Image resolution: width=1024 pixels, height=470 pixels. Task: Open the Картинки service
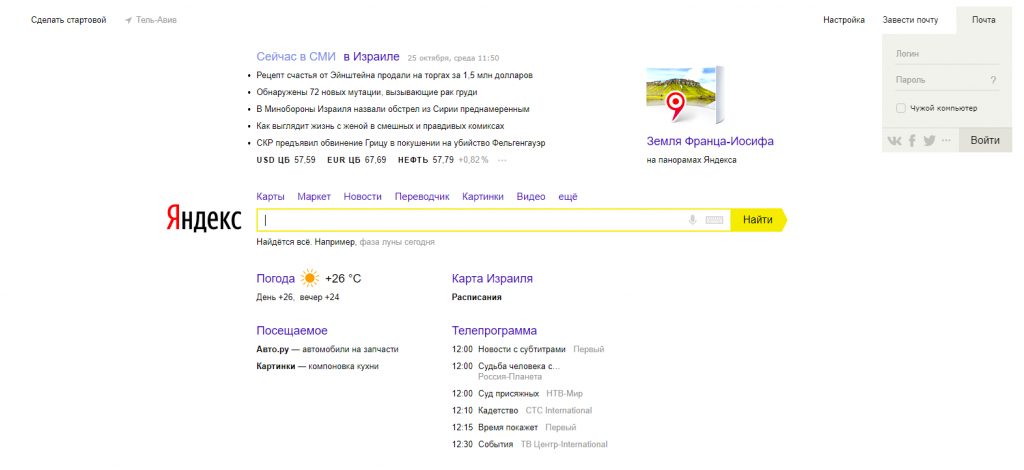(483, 196)
